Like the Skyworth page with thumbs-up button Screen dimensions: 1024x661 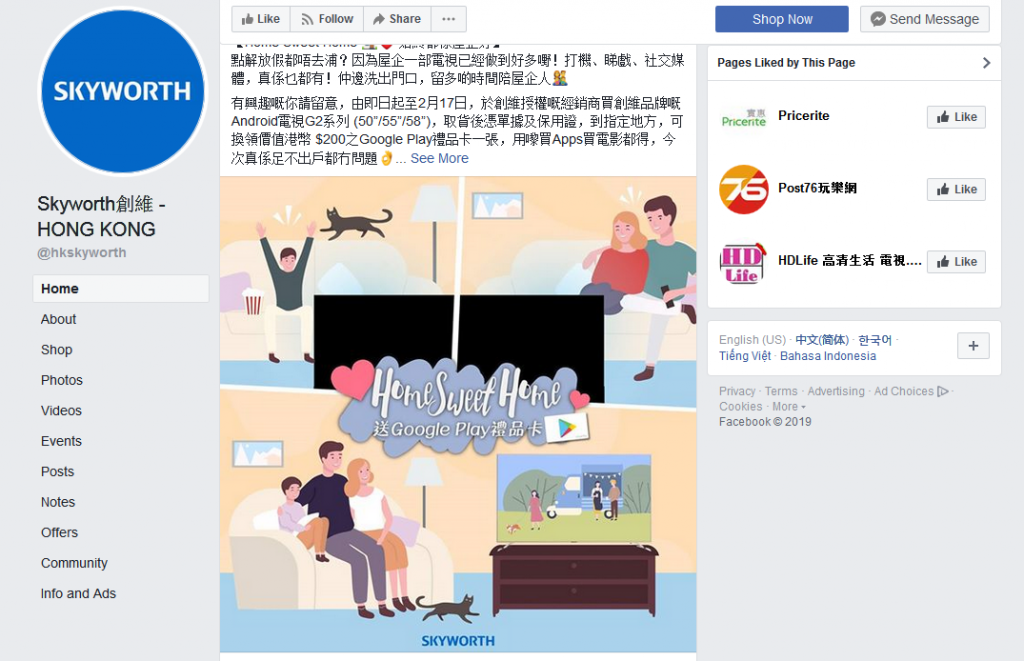coord(261,19)
